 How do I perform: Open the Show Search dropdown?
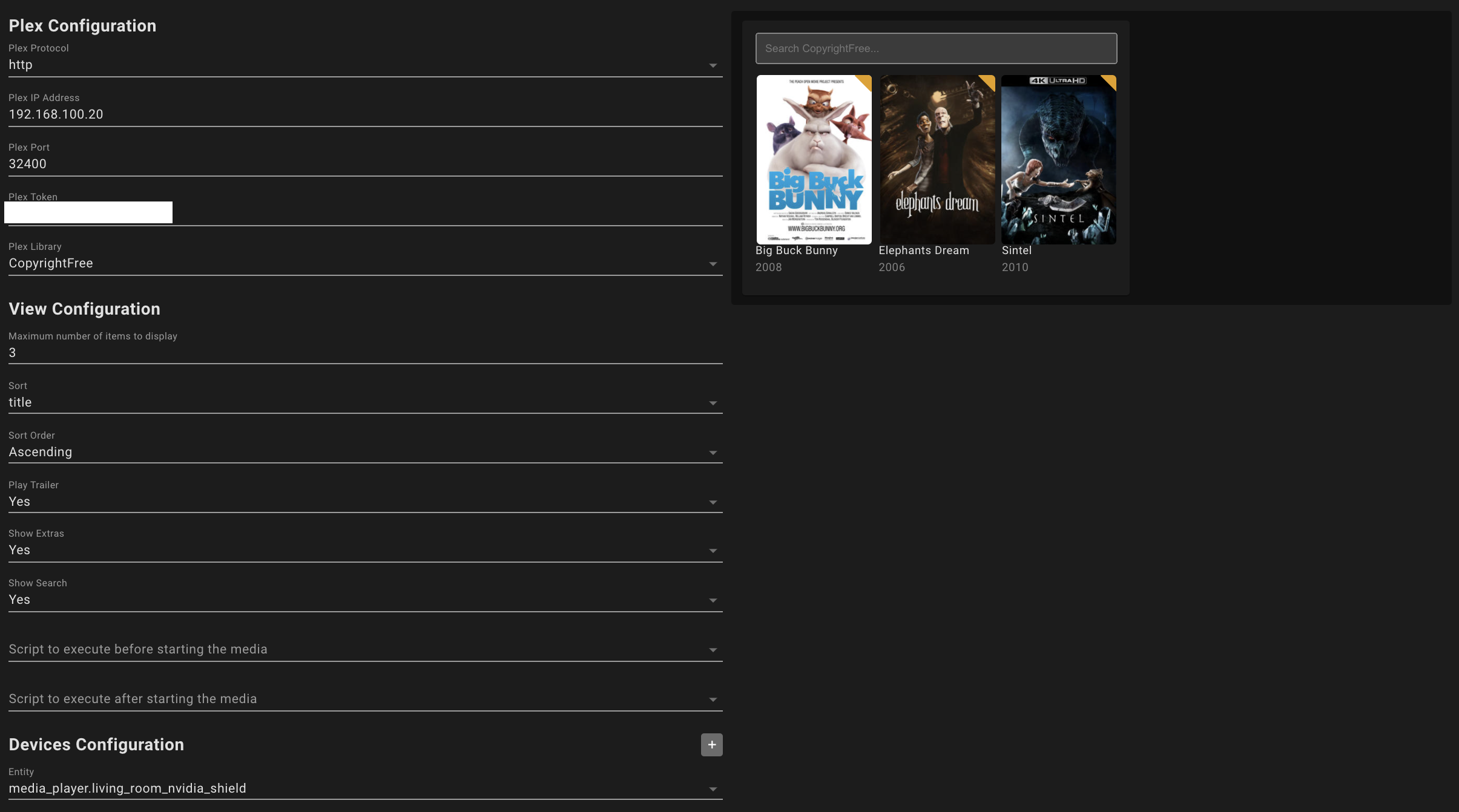click(366, 594)
